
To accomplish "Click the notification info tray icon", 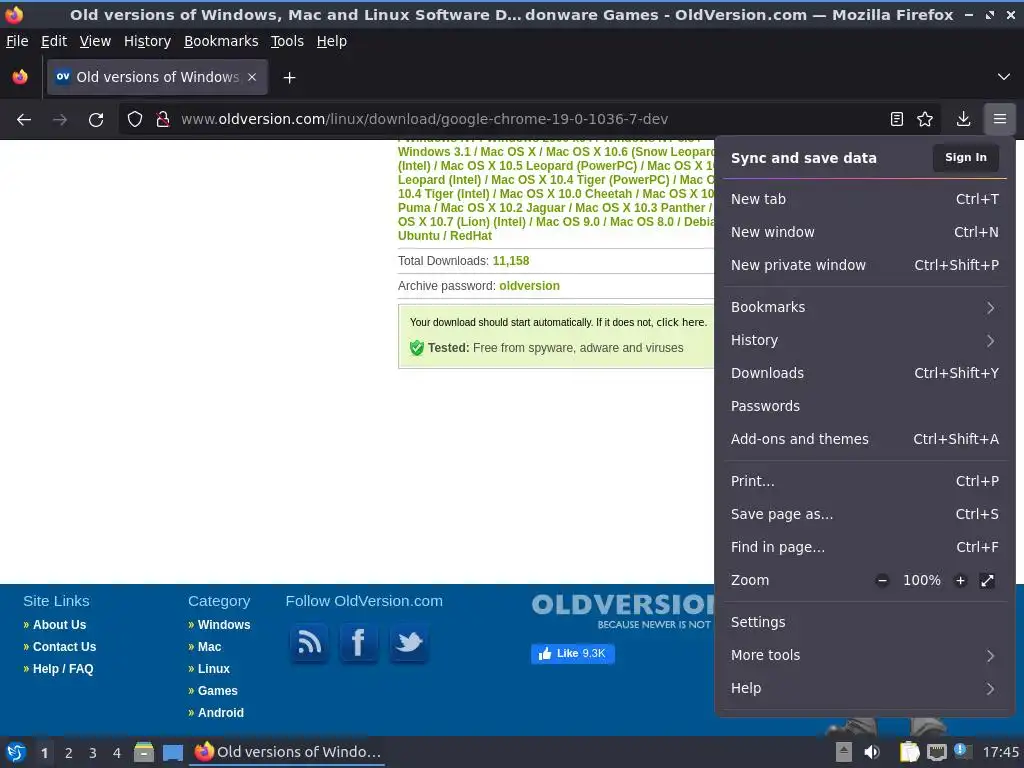I will 961,751.
